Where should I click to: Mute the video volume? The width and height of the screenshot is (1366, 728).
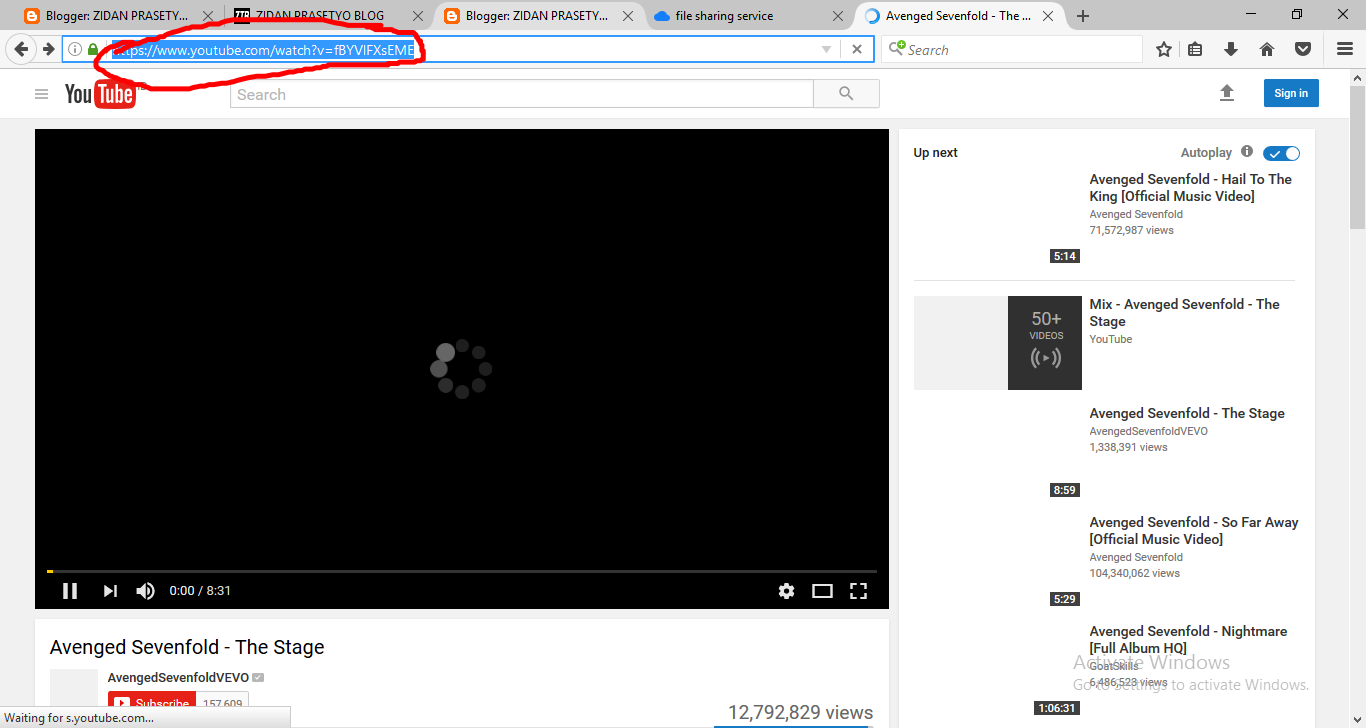(146, 591)
